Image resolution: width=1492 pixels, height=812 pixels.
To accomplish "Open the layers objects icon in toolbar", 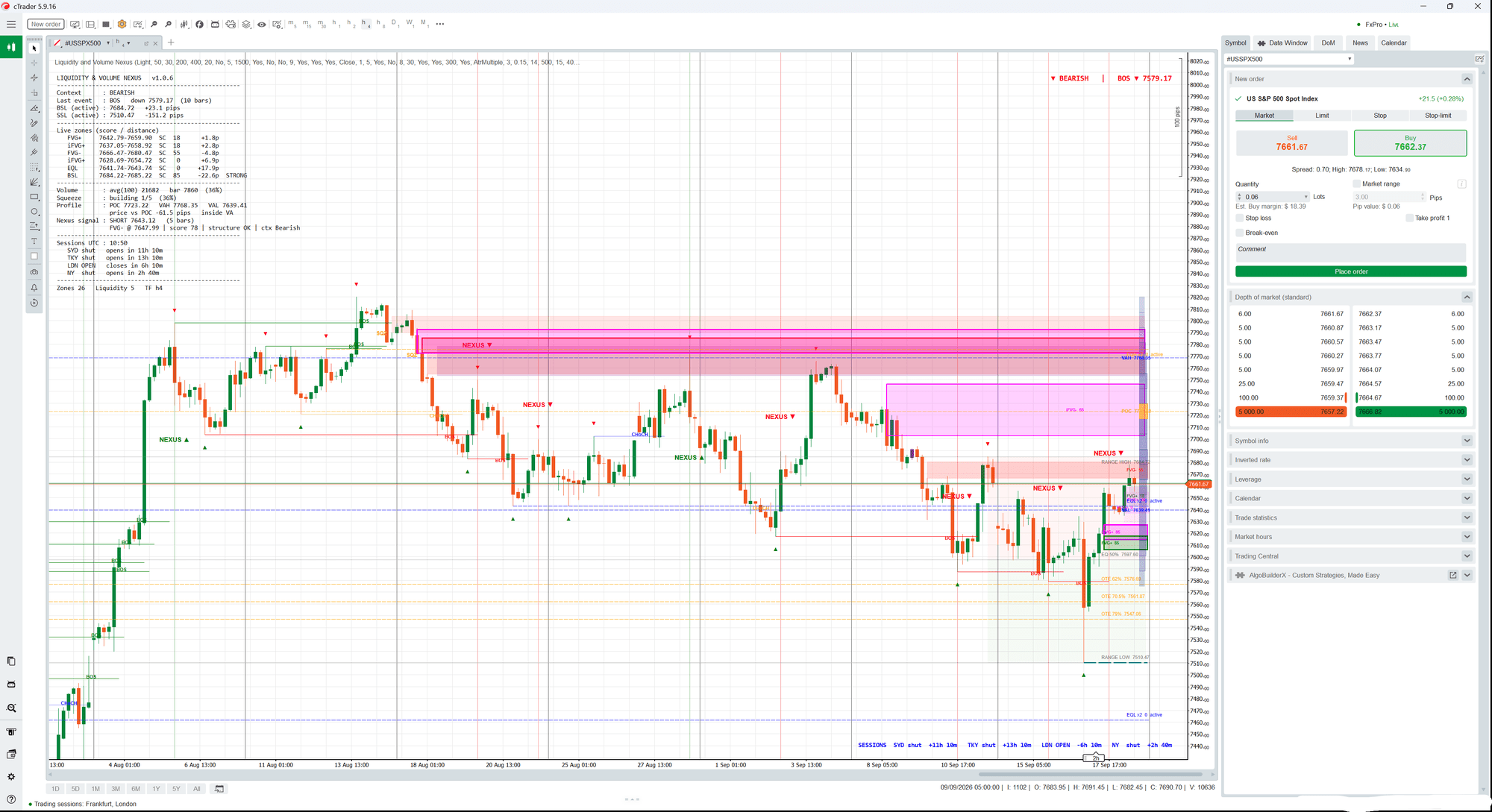I will [246, 24].
